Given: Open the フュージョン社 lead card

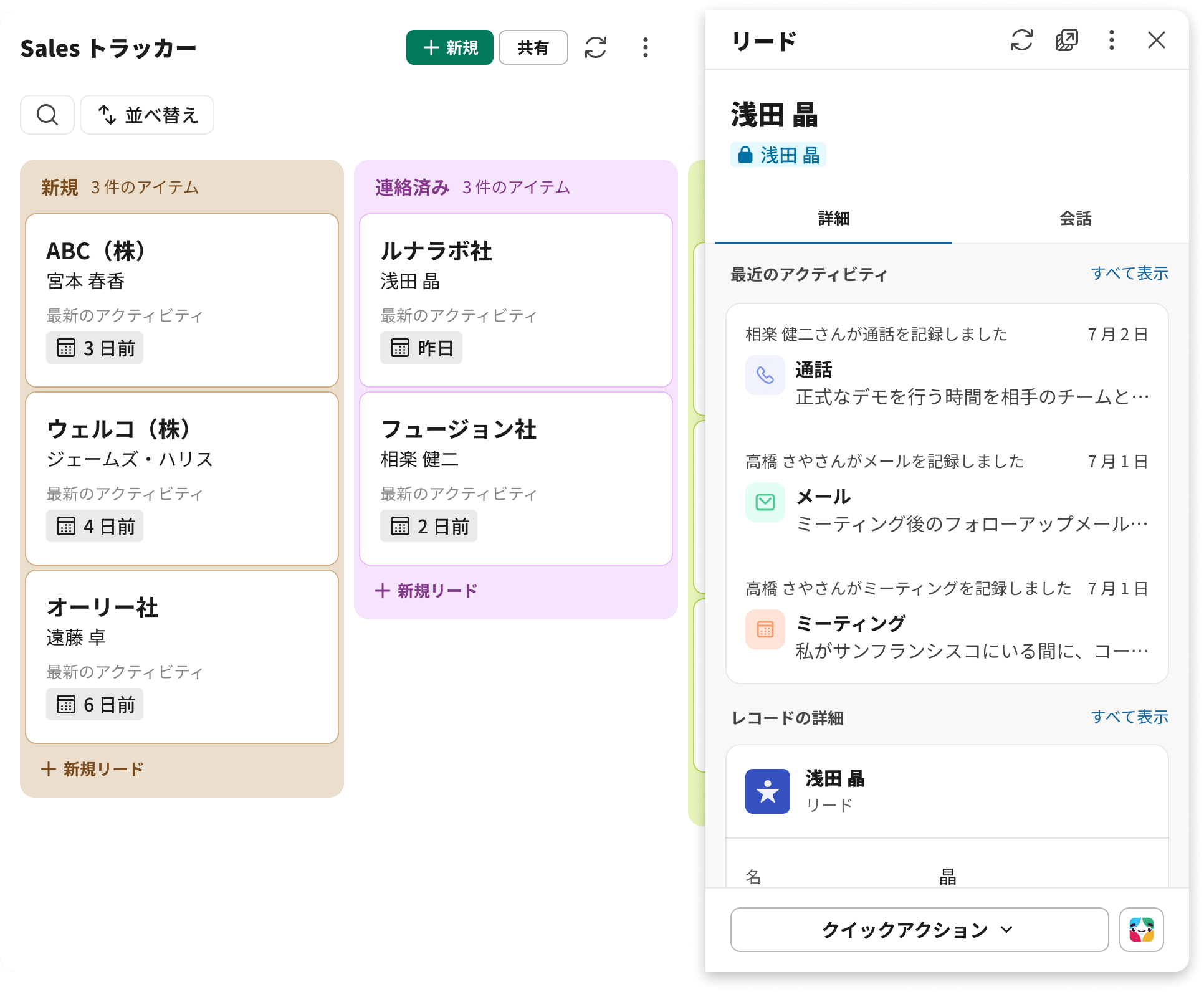Looking at the screenshot, I should point(516,479).
